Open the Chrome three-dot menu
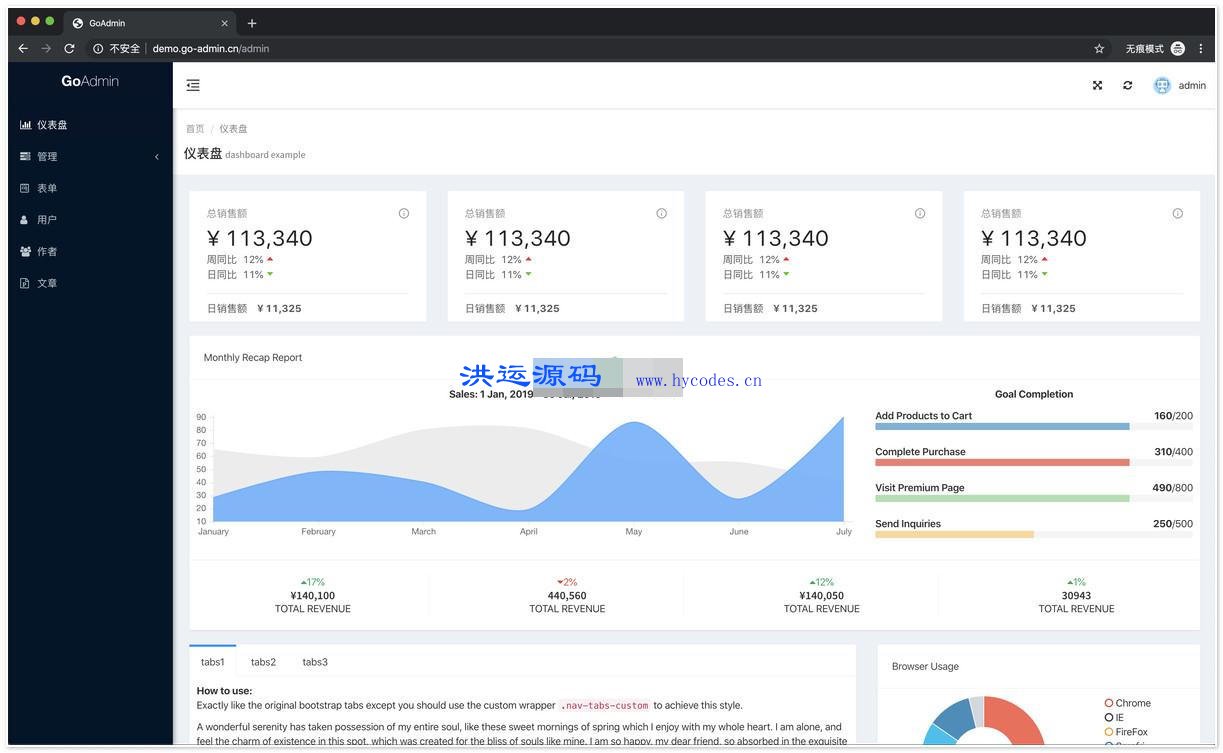This screenshot has height=753, width=1223. [1201, 48]
